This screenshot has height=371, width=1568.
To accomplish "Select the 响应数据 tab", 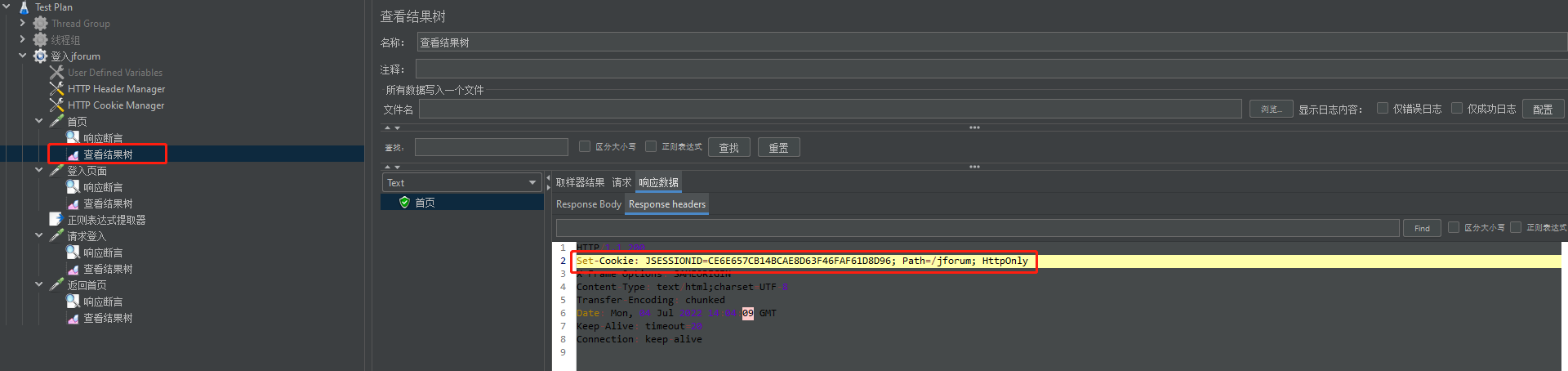I will pos(658,182).
